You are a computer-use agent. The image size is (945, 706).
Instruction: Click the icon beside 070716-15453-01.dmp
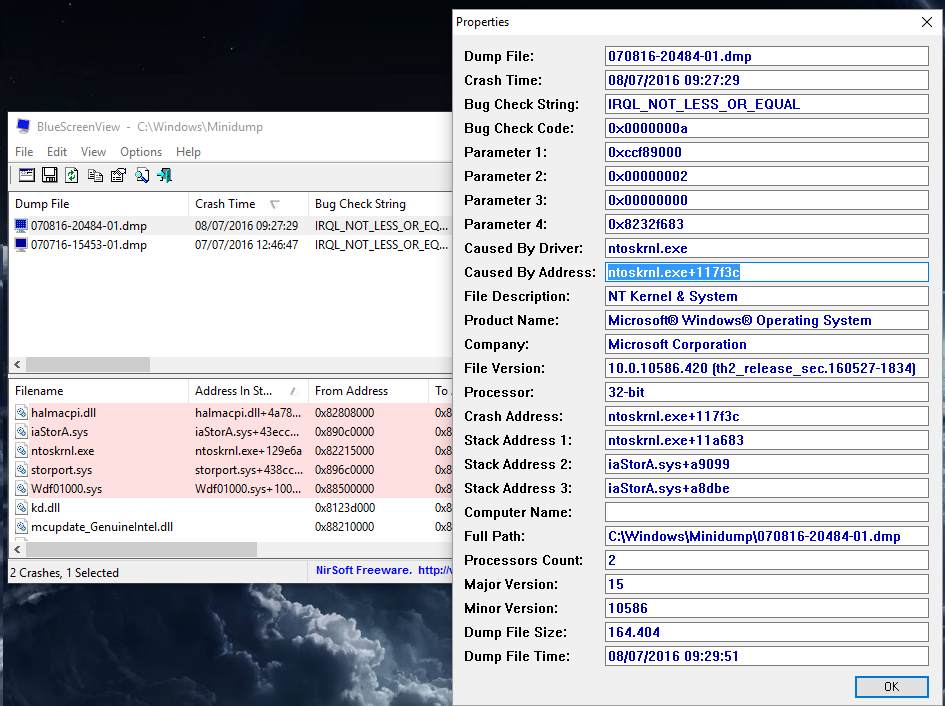pyautogui.click(x=21, y=245)
